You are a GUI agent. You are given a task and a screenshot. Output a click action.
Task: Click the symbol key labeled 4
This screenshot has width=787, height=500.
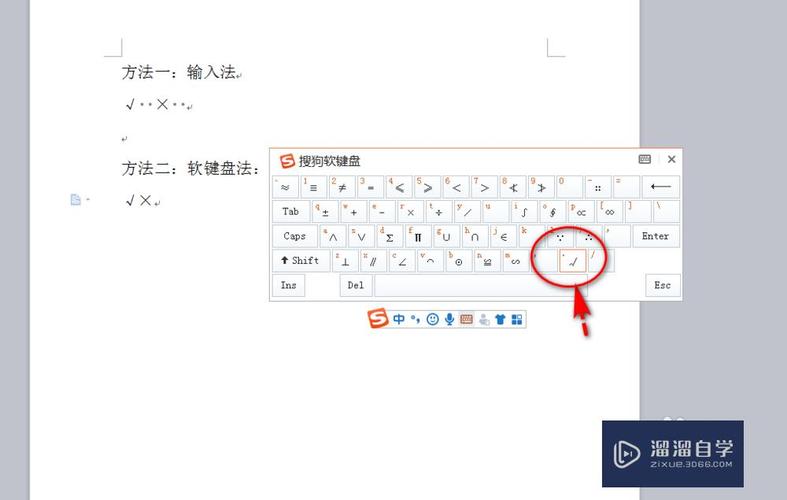pos(400,187)
